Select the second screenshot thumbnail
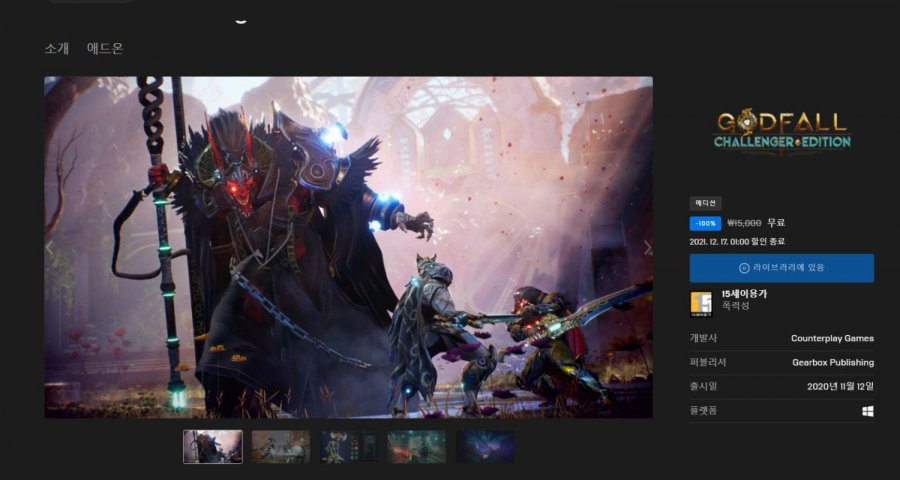 [281, 447]
